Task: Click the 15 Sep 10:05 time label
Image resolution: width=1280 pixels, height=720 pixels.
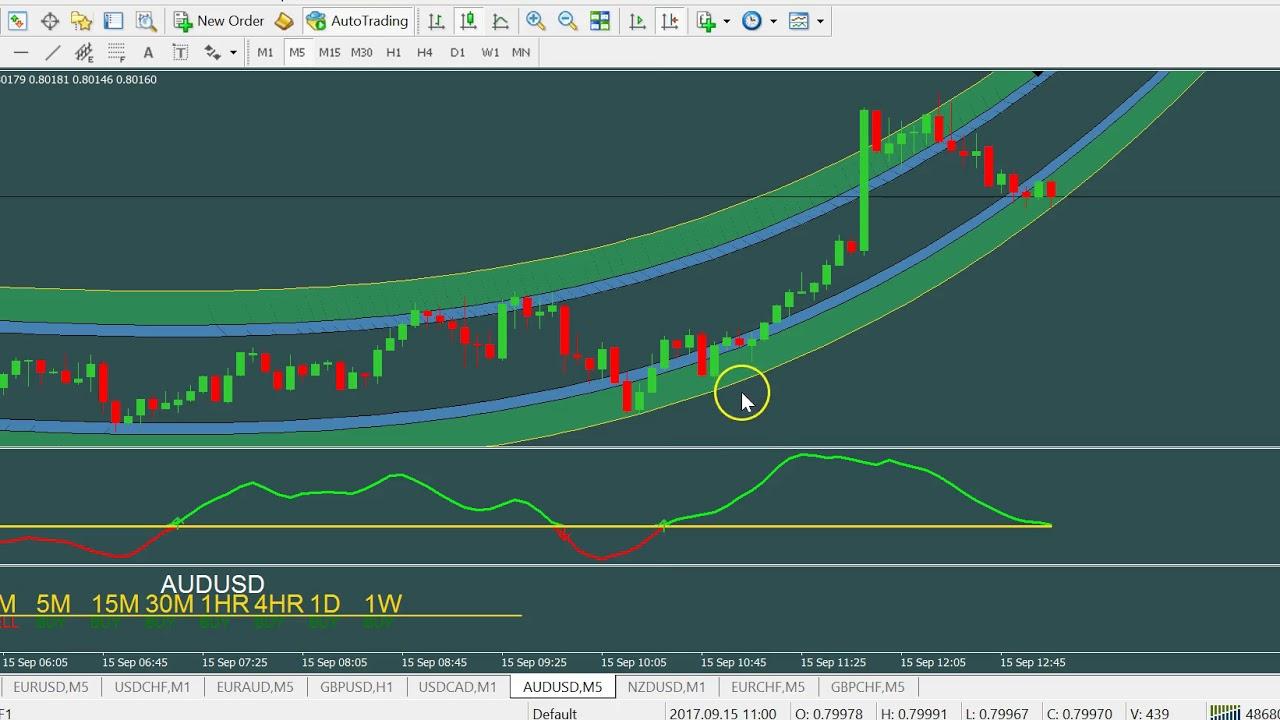Action: coord(633,662)
